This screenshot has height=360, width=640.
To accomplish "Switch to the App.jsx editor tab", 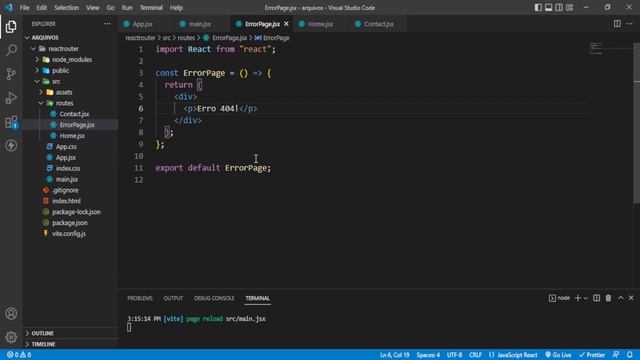I will click(x=142, y=24).
